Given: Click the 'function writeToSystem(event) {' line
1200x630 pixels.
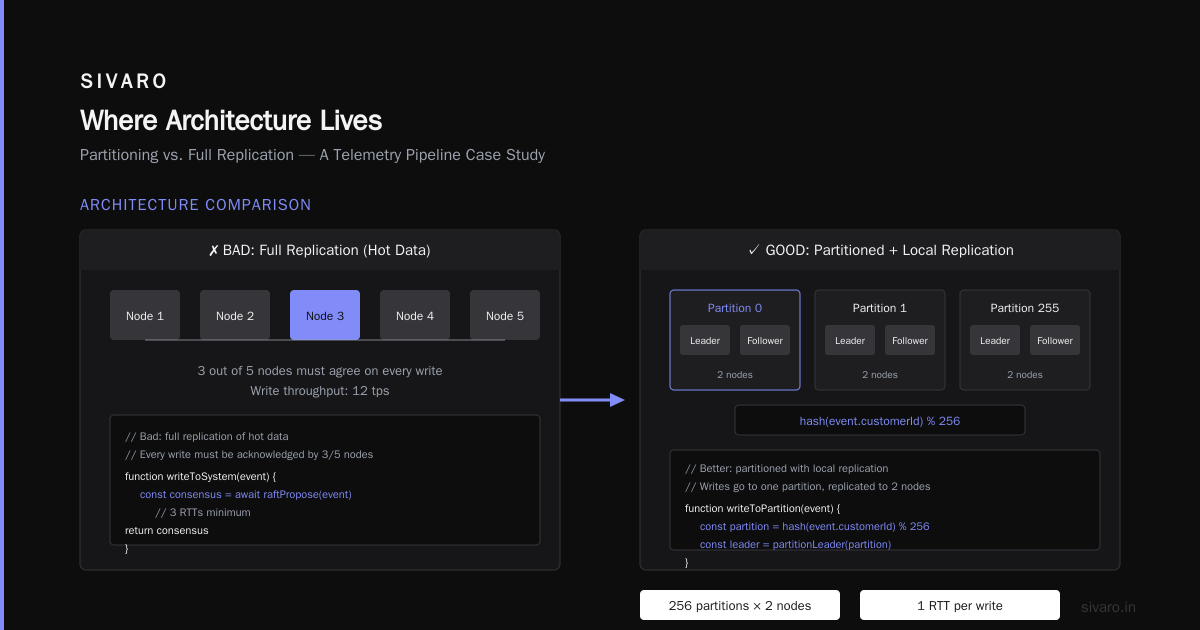Looking at the screenshot, I should point(200,475).
